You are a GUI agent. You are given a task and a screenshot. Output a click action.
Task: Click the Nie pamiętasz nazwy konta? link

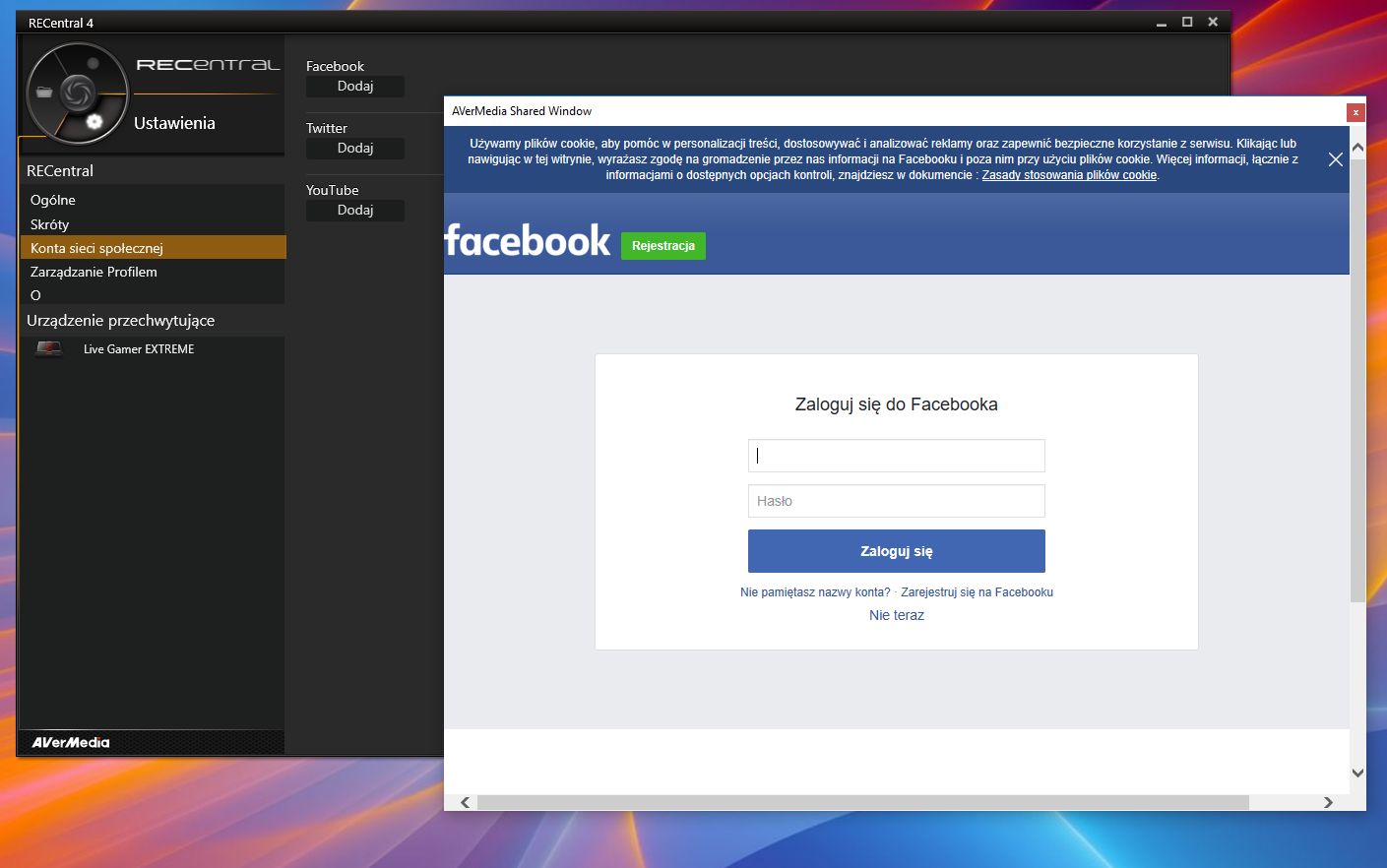point(815,592)
